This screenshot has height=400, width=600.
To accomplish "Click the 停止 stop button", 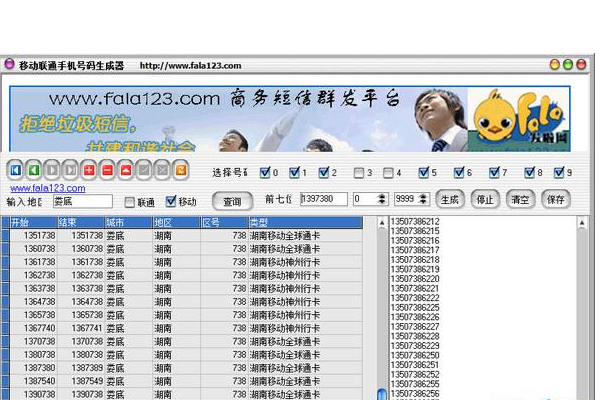I will pos(485,199).
